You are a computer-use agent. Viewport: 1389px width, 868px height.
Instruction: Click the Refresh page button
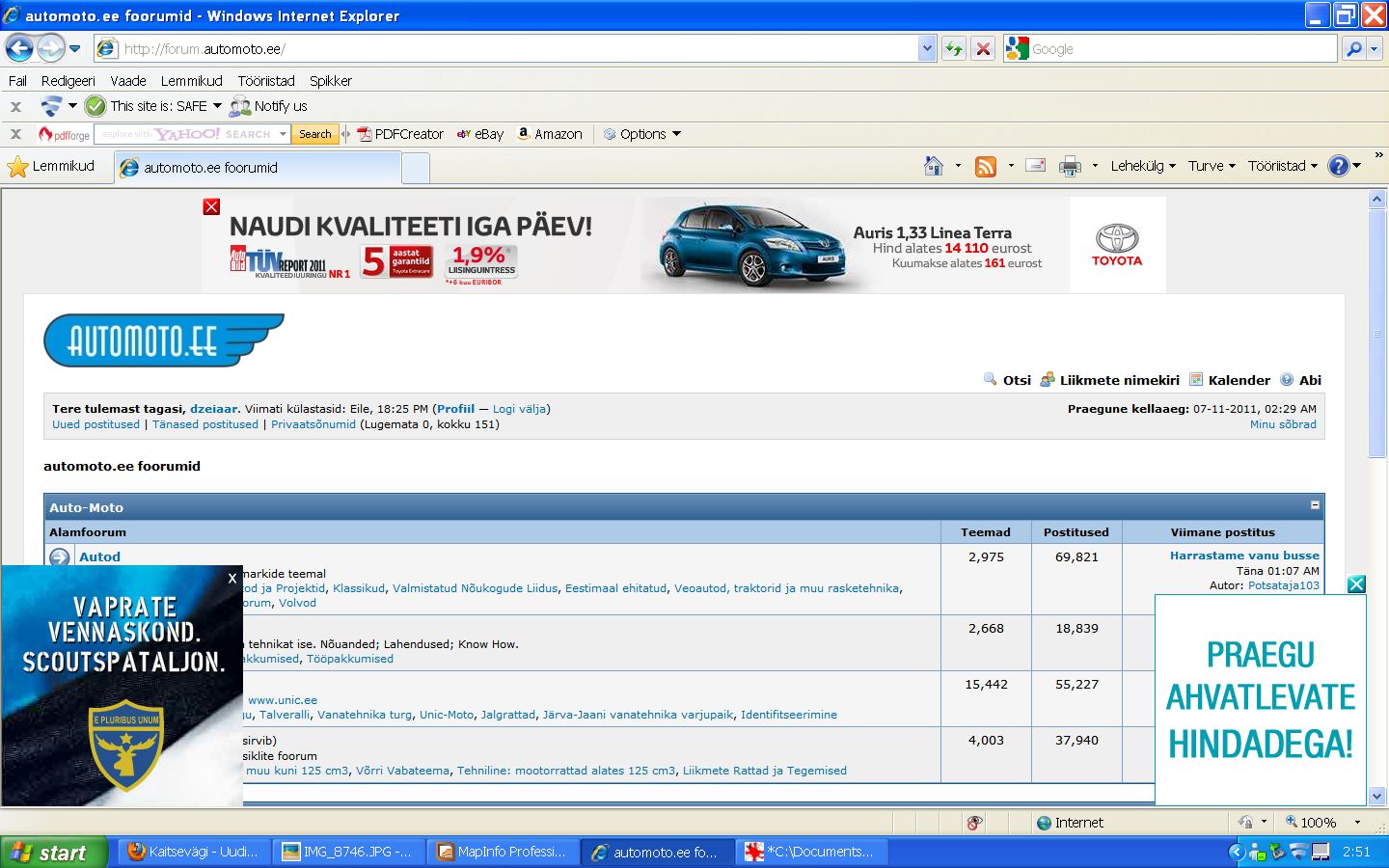tap(953, 48)
